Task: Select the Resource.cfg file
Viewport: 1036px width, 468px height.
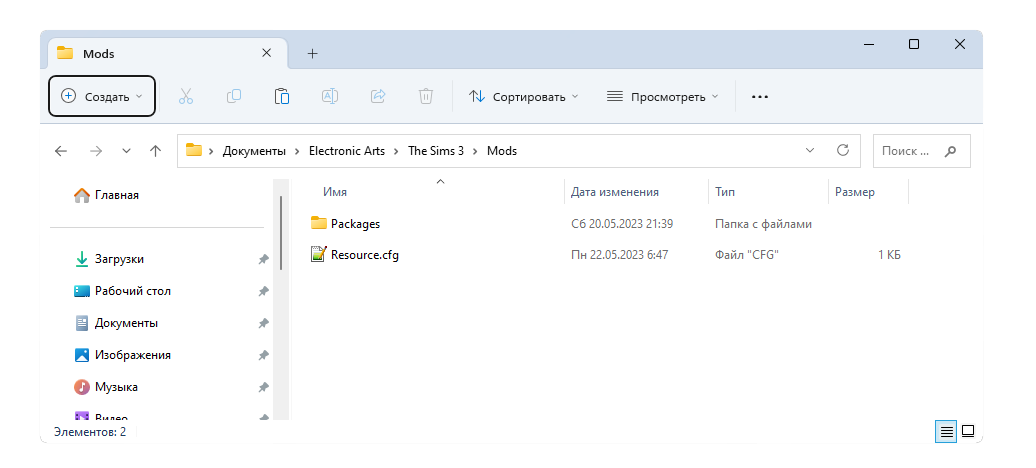Action: coord(364,255)
